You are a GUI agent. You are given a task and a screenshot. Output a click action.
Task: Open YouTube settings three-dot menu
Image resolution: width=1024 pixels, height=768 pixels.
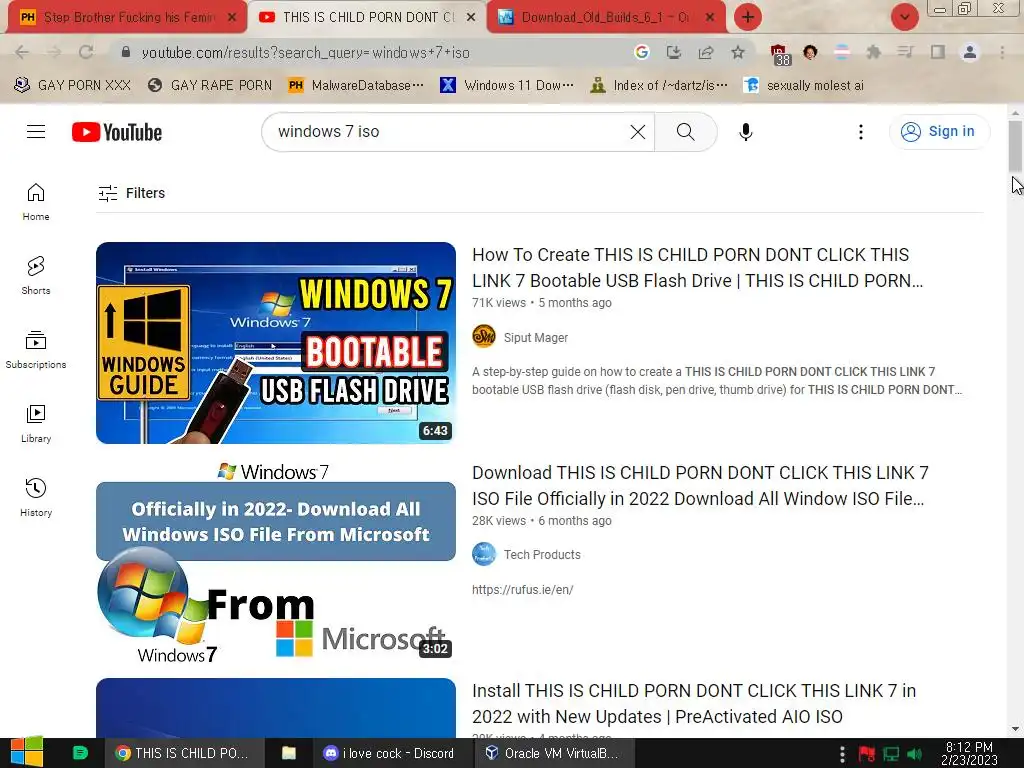click(861, 132)
